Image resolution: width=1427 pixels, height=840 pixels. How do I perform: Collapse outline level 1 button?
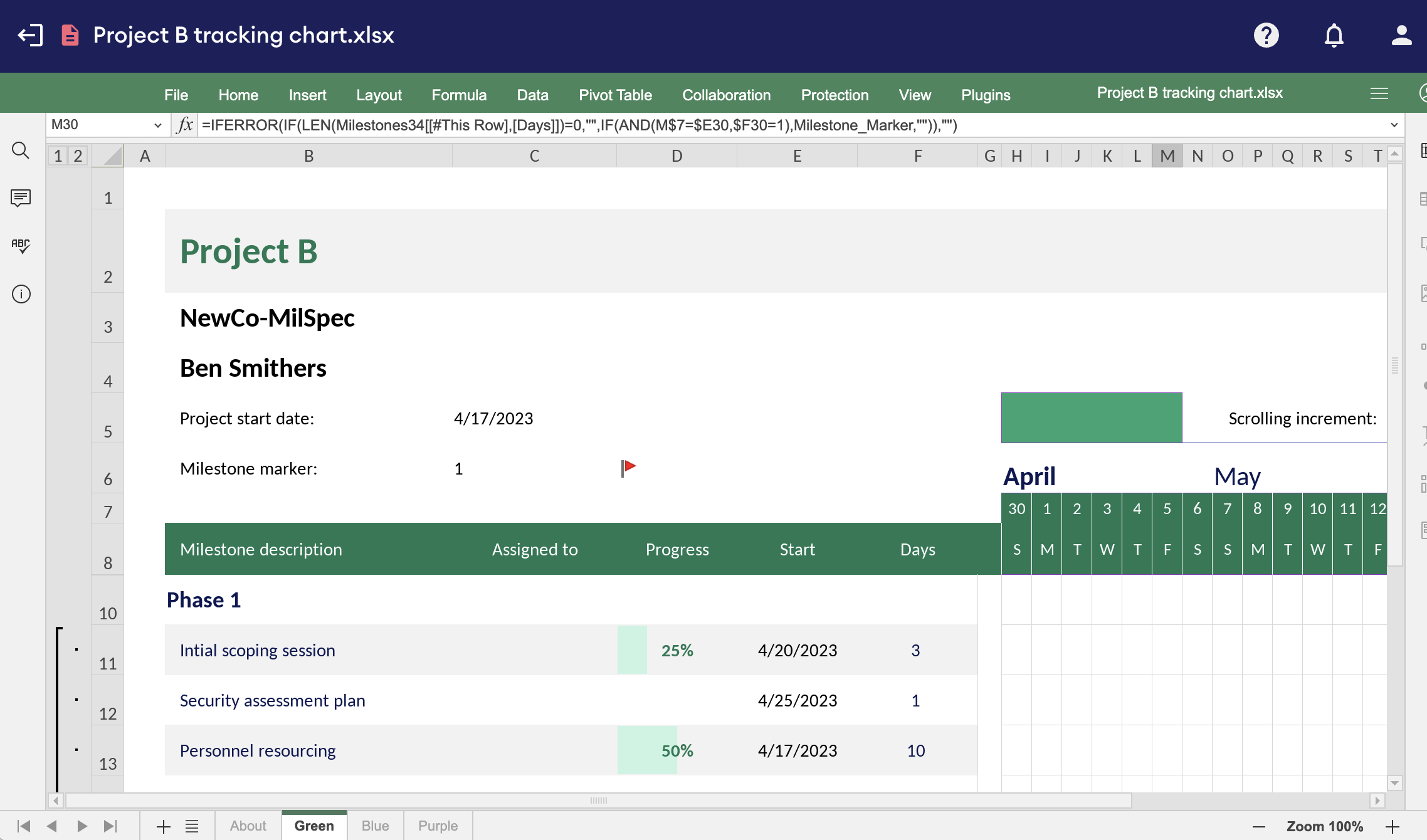[58, 155]
